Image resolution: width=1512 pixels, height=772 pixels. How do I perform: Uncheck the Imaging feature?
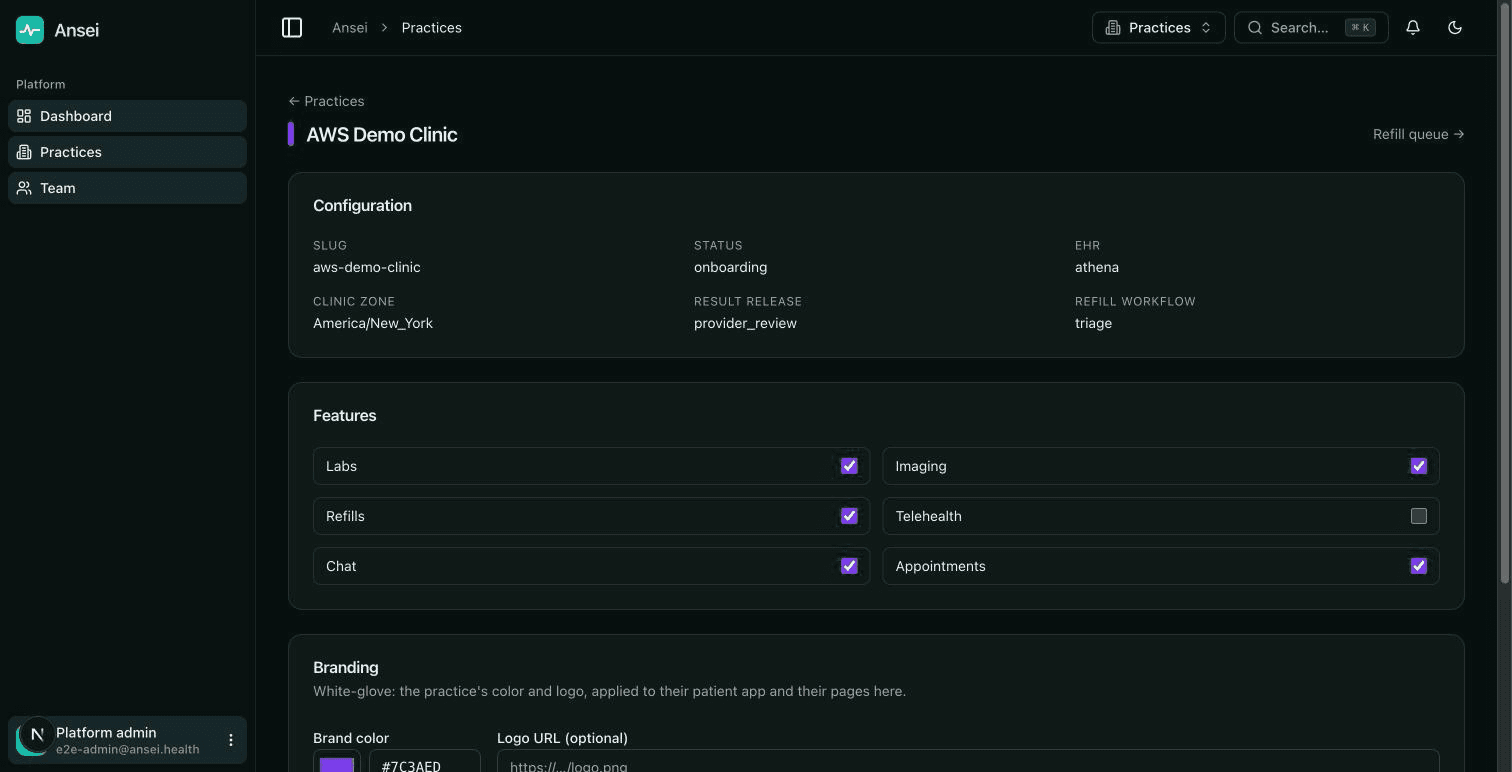(1418, 466)
